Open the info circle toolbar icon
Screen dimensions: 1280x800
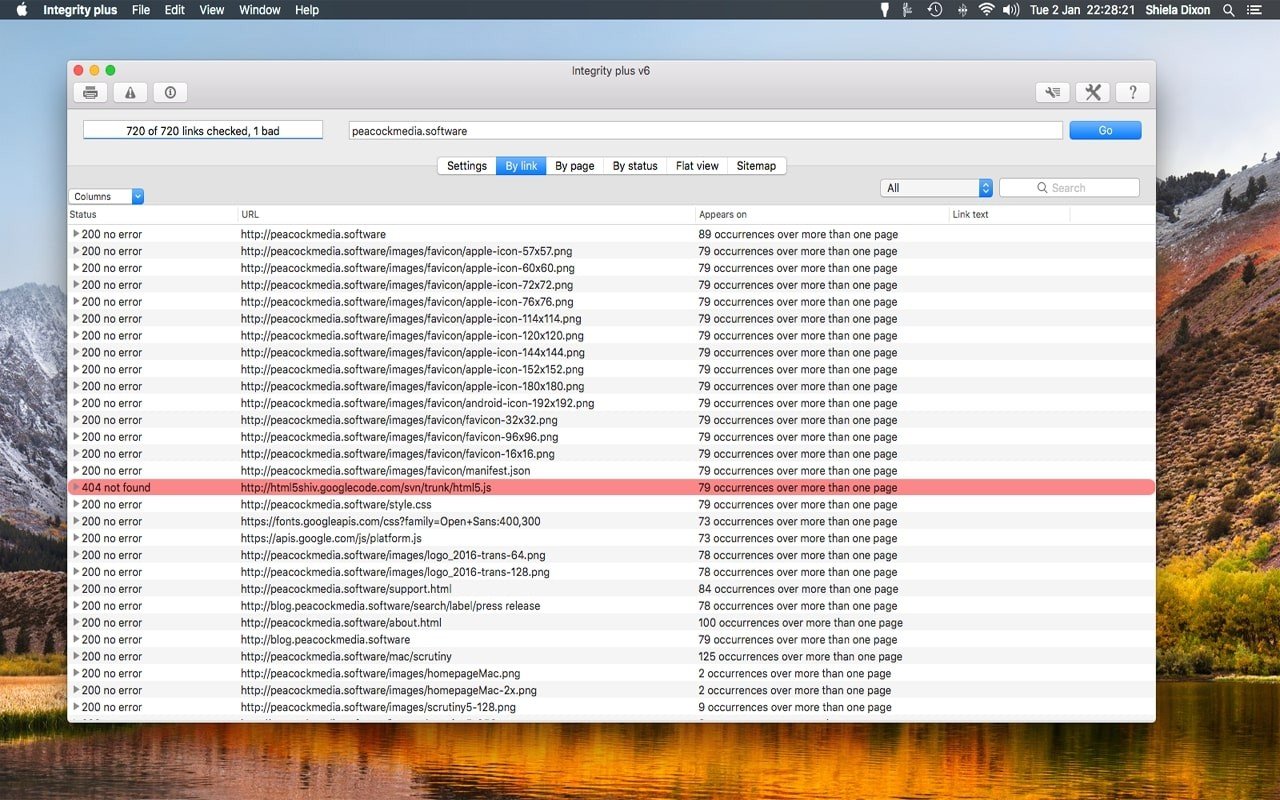coord(170,93)
